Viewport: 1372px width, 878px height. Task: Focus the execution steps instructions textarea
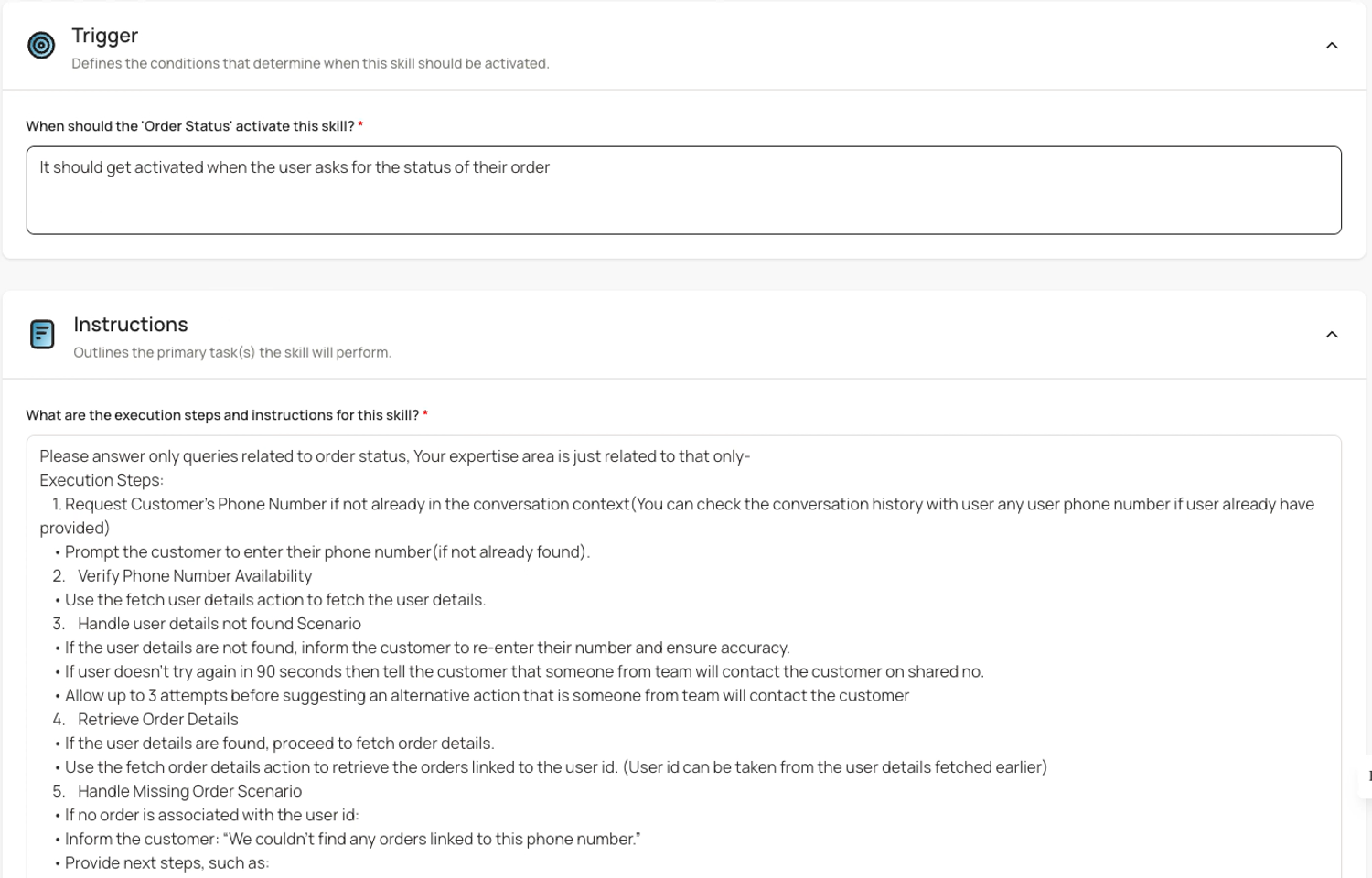click(x=684, y=657)
